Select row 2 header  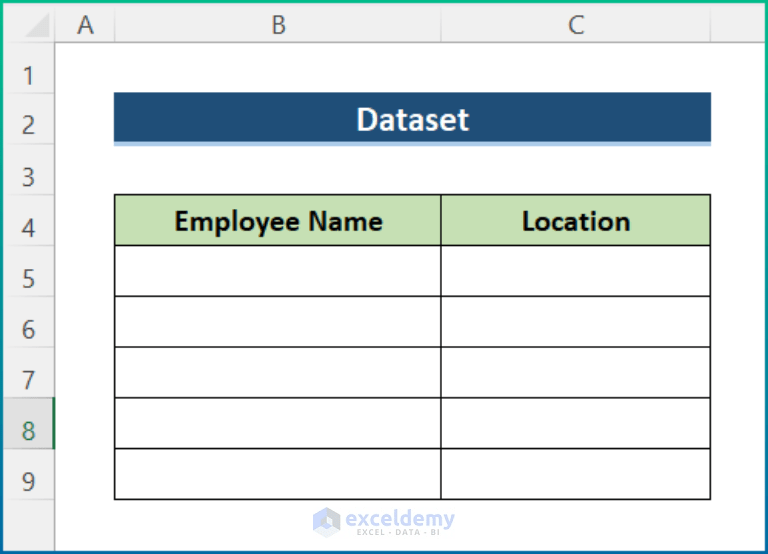(x=29, y=119)
